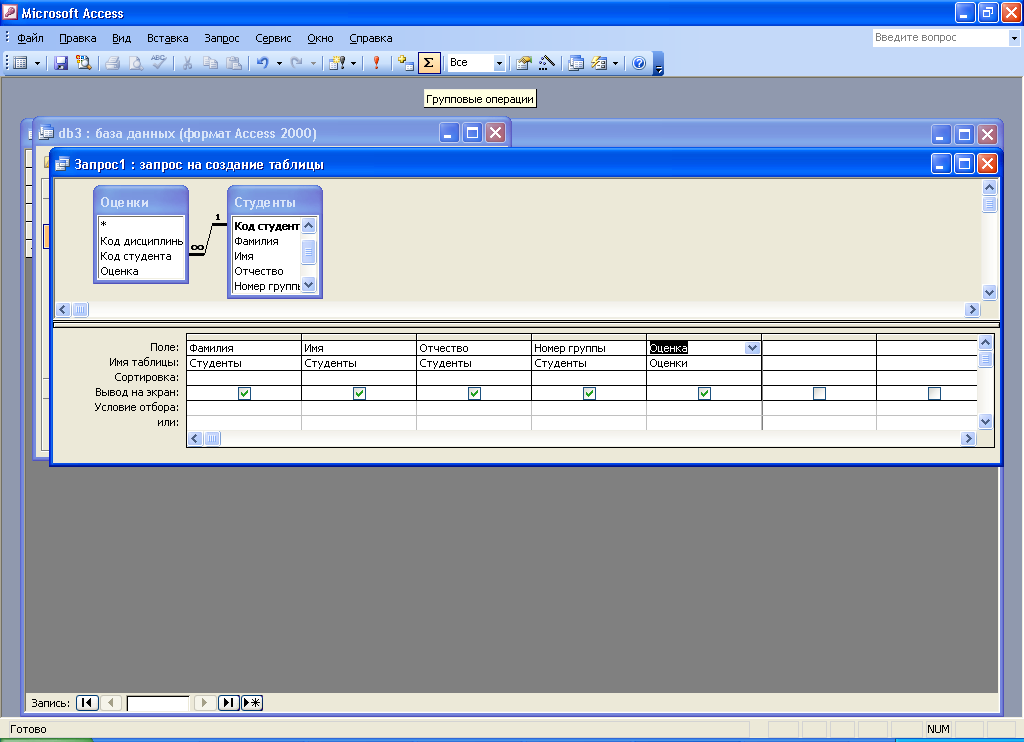The image size is (1024, 742).
Task: Click the Print icon
Action: [x=112, y=63]
